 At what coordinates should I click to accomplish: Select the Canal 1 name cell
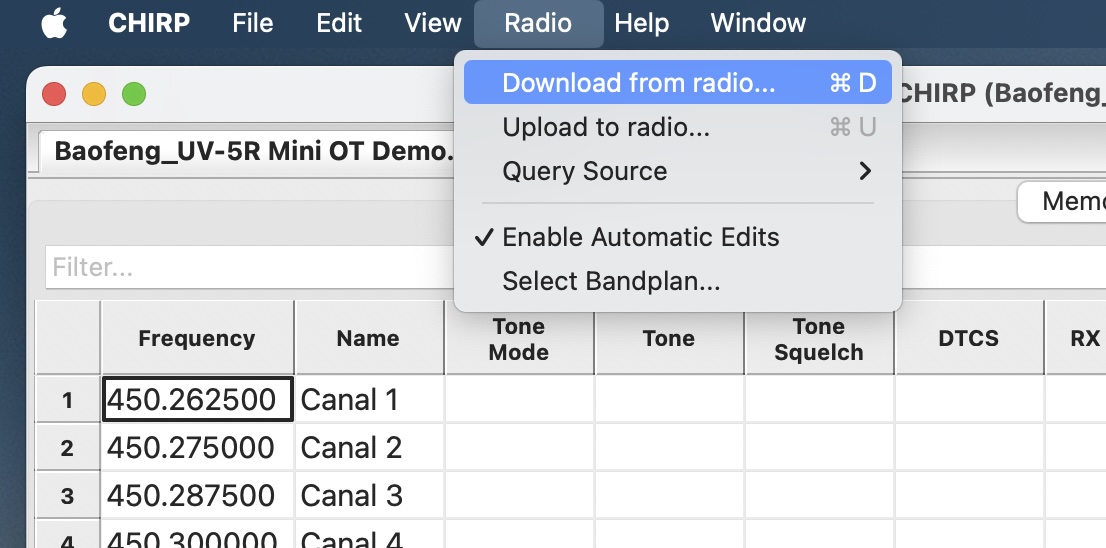(369, 399)
